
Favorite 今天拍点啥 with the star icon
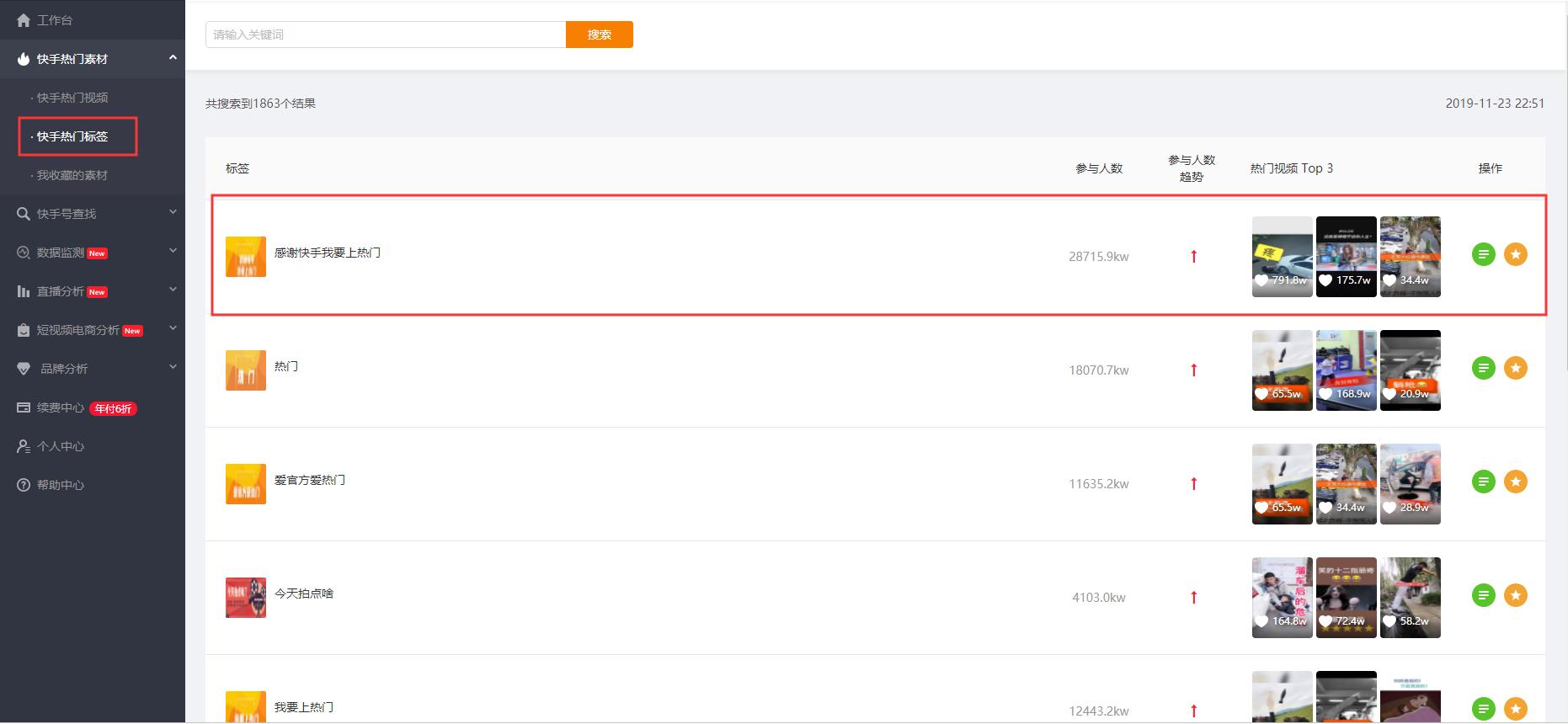pos(1516,595)
